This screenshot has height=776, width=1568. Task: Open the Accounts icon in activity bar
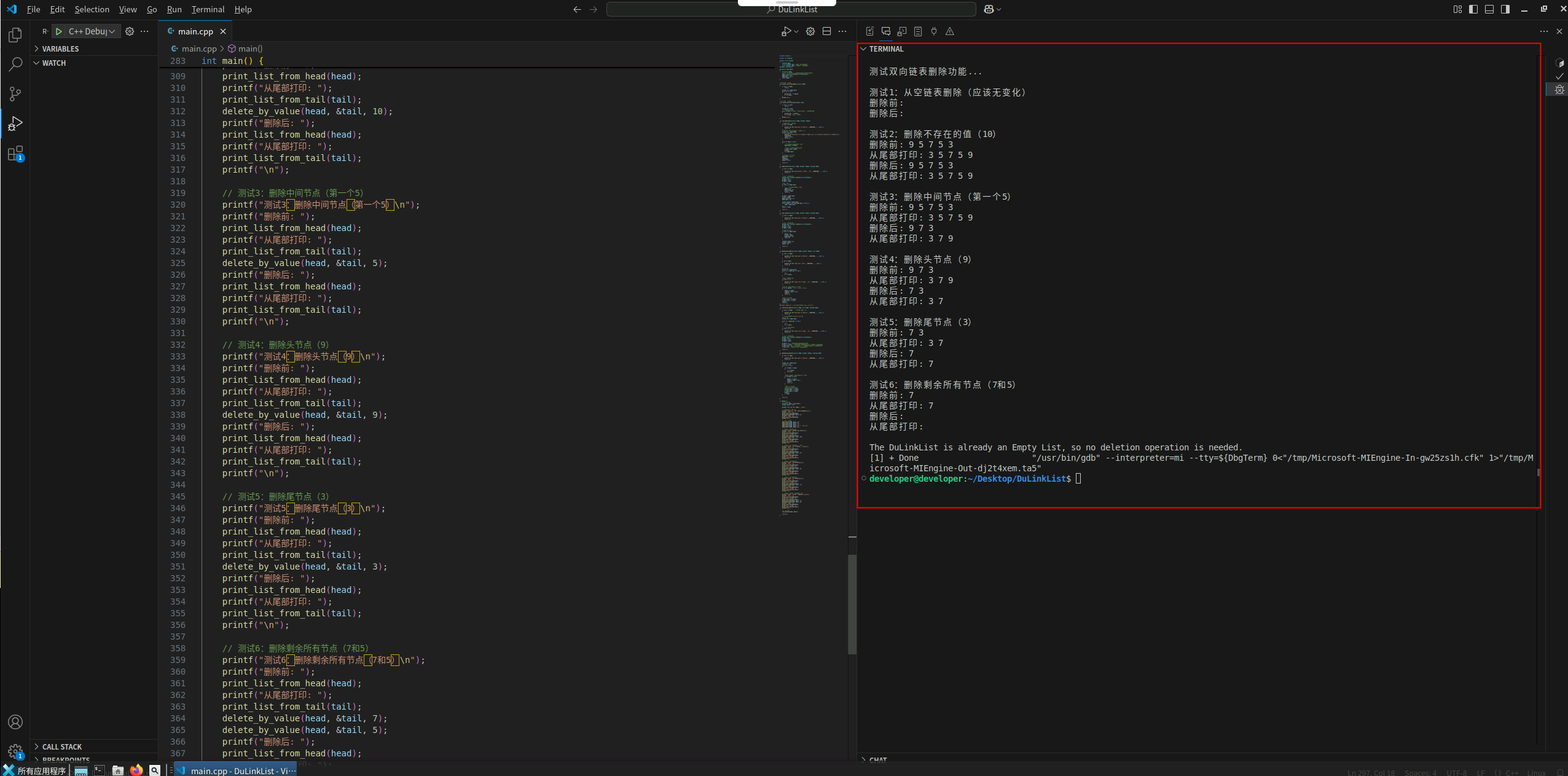tap(15, 722)
